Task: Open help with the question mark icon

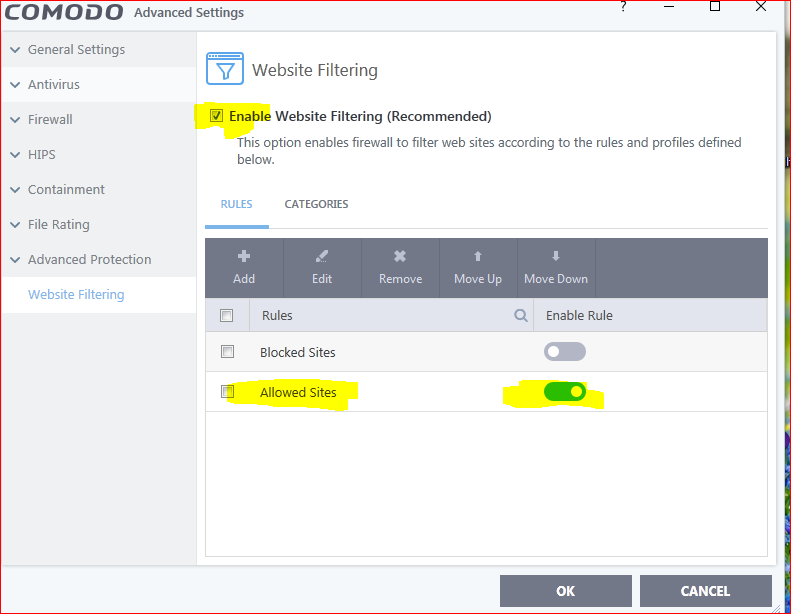Action: tap(624, 7)
